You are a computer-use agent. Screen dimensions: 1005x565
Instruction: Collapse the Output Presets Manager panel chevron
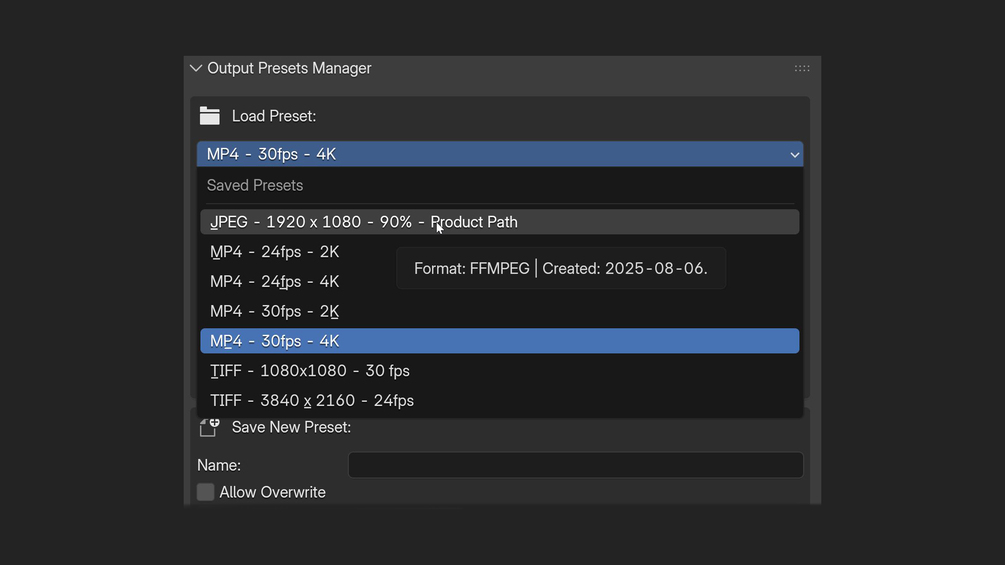click(195, 69)
